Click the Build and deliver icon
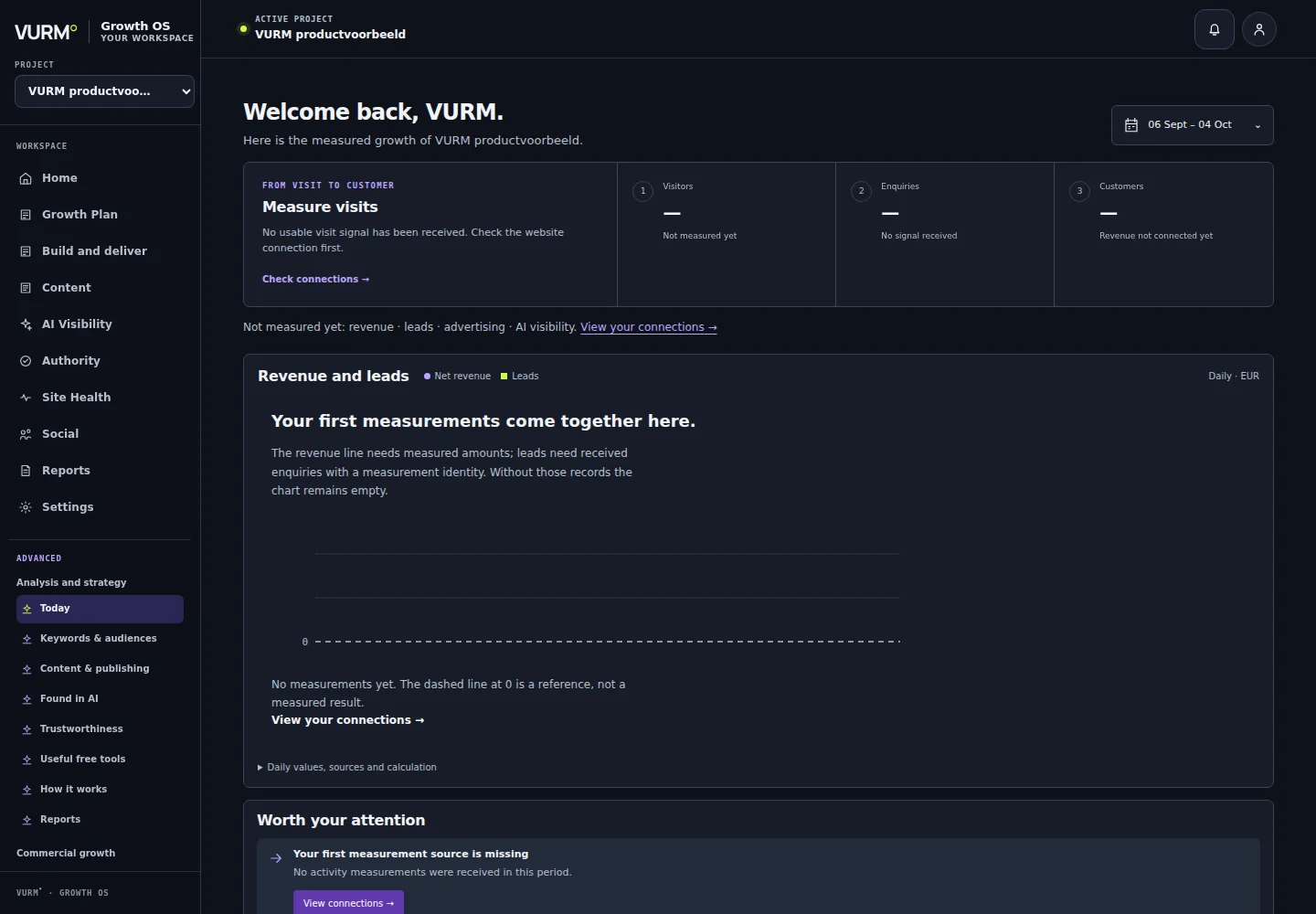This screenshot has width=1316, height=914. coord(26,251)
